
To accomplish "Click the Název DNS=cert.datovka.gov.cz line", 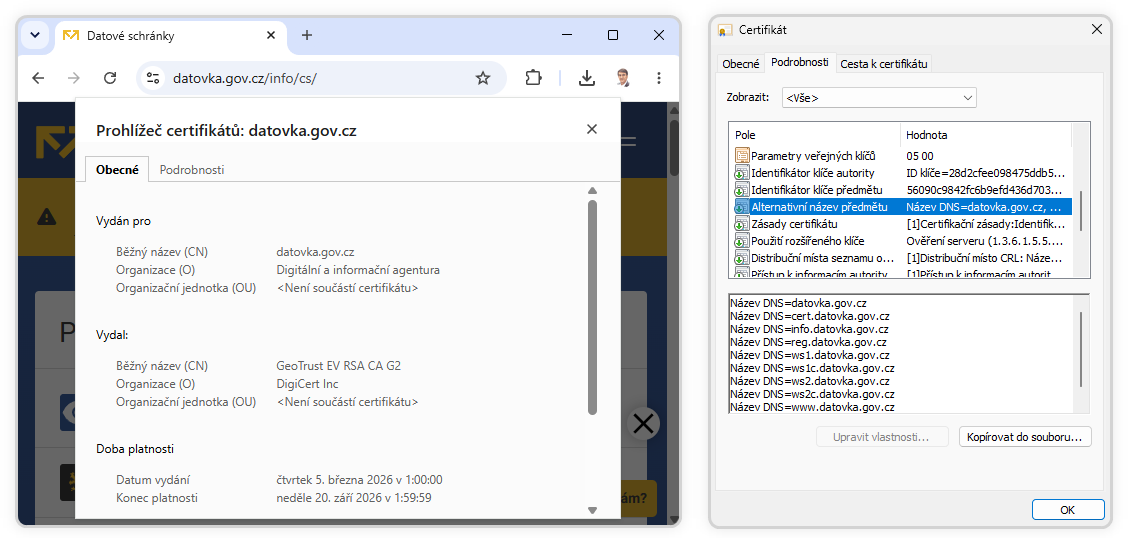I will 809,316.
